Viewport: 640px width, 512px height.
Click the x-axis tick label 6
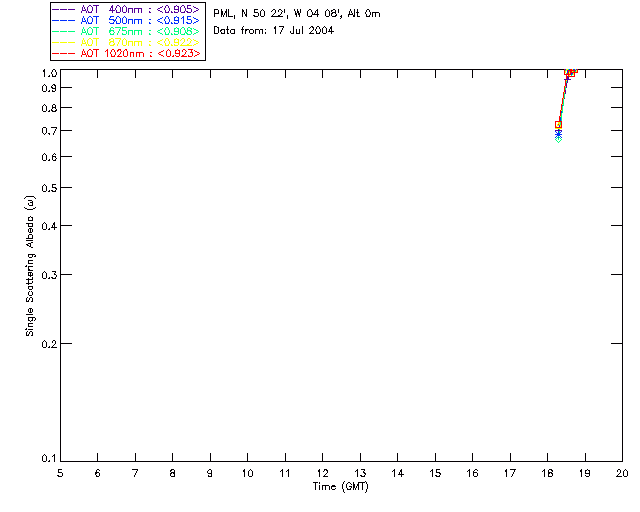[98, 473]
